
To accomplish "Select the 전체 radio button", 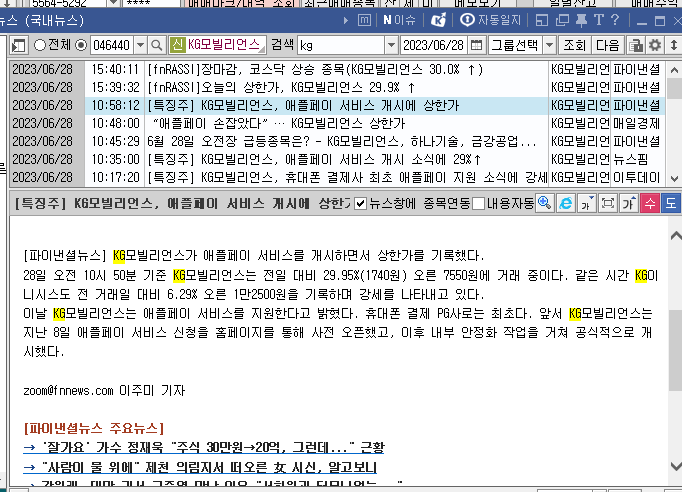I will [x=40, y=45].
